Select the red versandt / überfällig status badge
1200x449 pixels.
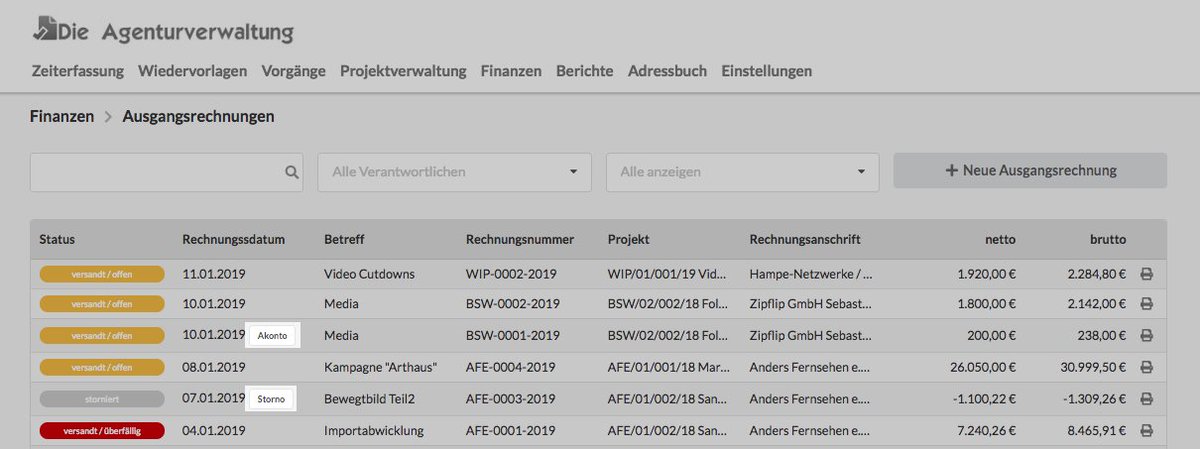102,431
